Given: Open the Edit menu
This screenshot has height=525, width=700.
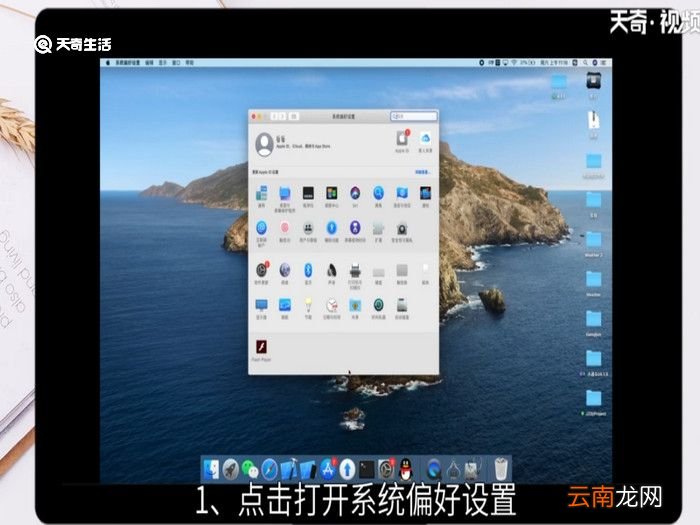Looking at the screenshot, I should pyautogui.click(x=149, y=63).
